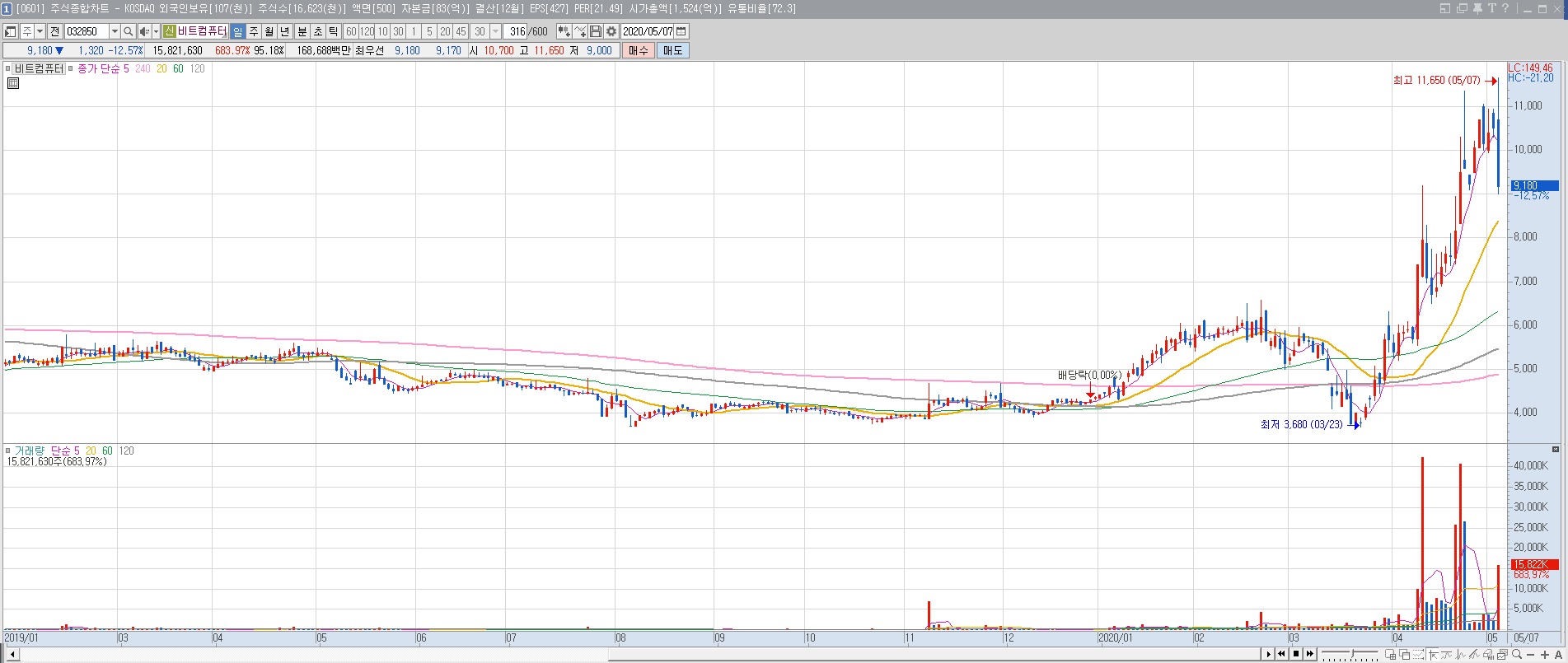Open the stock code dropdown arrow
1568x663 pixels.
point(115,31)
